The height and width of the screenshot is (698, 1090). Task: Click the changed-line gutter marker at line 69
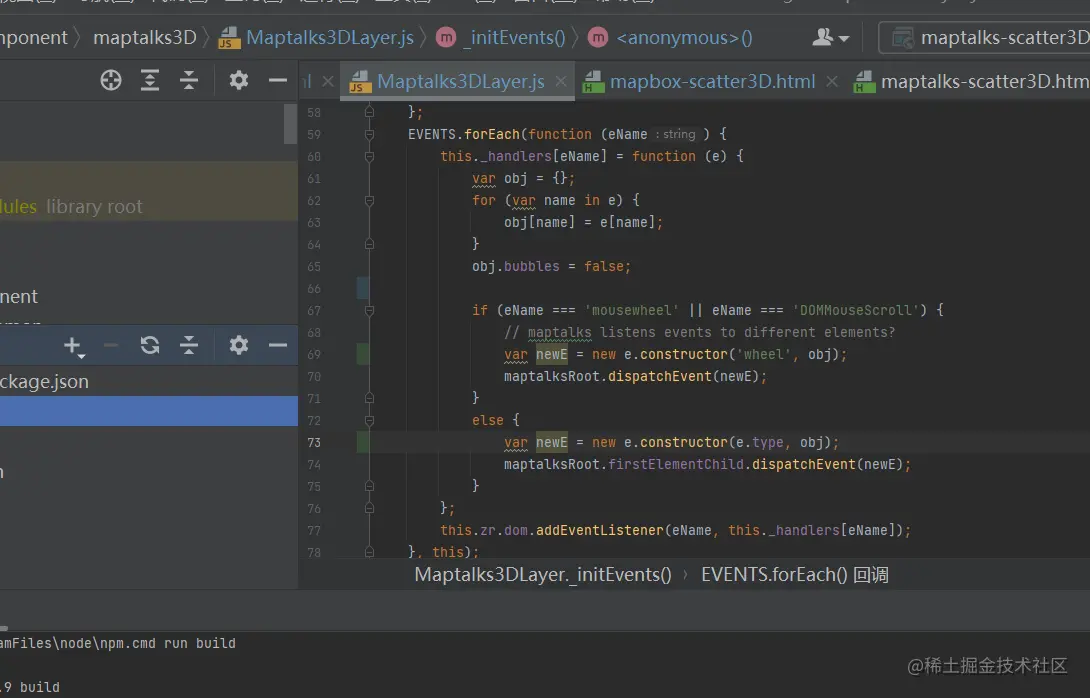[x=362, y=355]
